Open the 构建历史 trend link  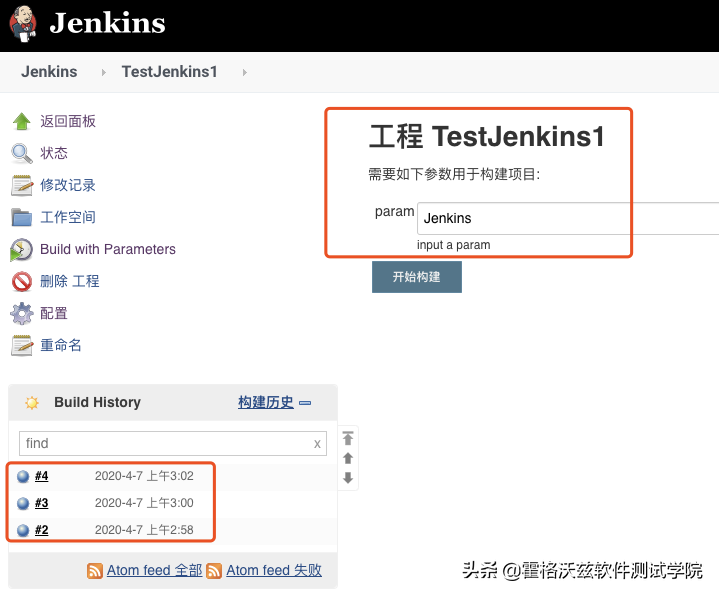265,402
